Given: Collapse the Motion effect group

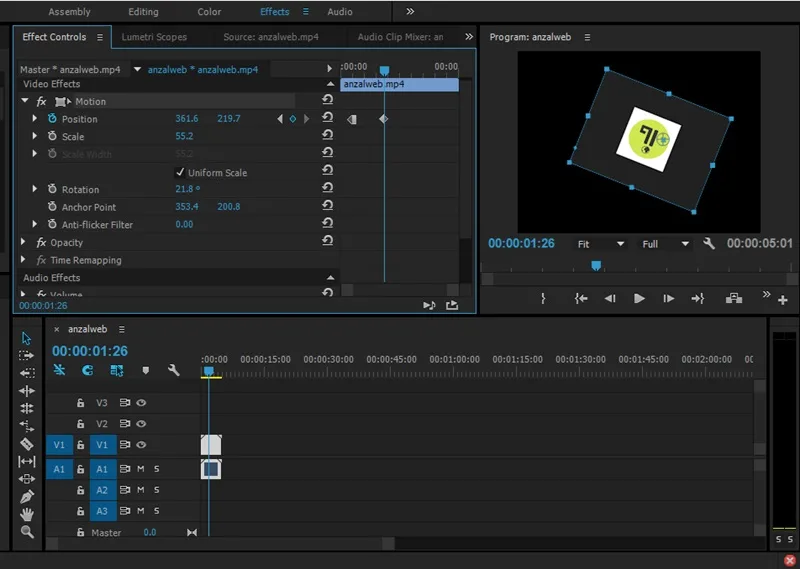Looking at the screenshot, I should pos(24,101).
